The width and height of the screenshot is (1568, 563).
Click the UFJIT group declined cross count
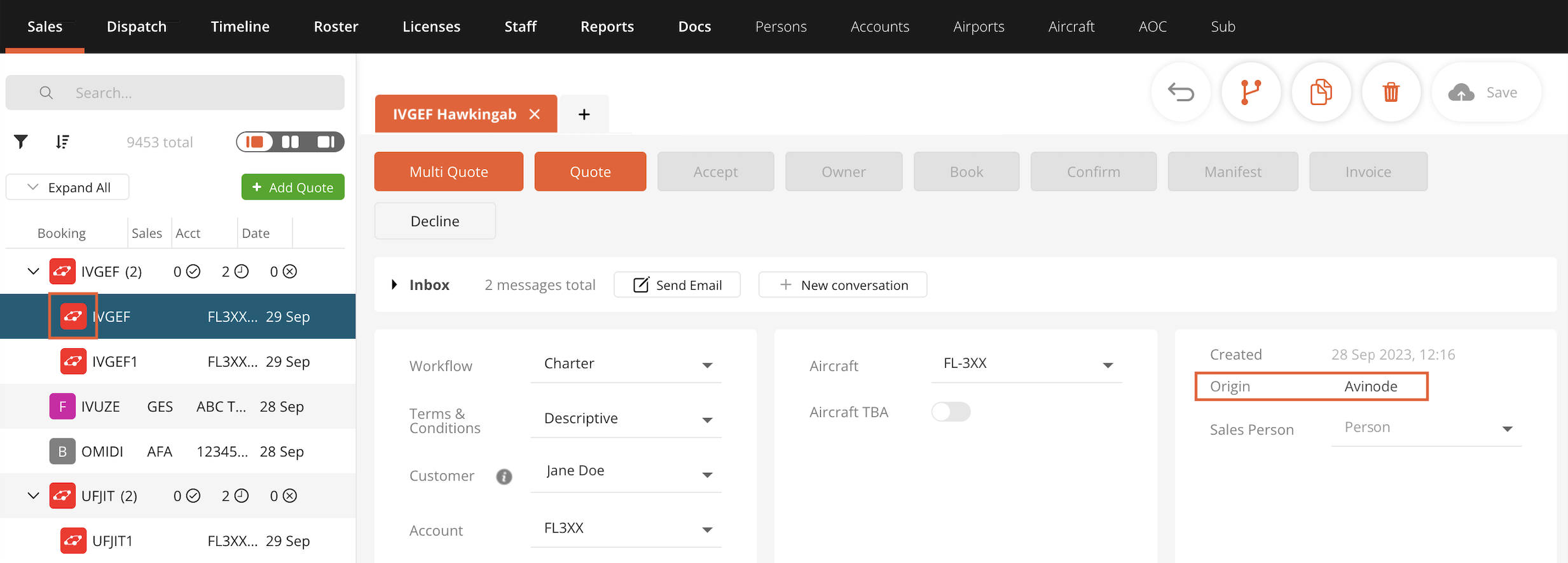pos(284,496)
